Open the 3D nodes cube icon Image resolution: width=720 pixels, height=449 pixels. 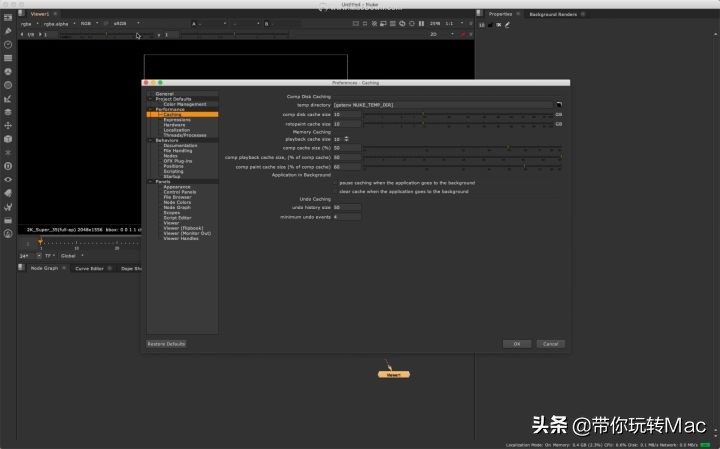click(x=8, y=139)
